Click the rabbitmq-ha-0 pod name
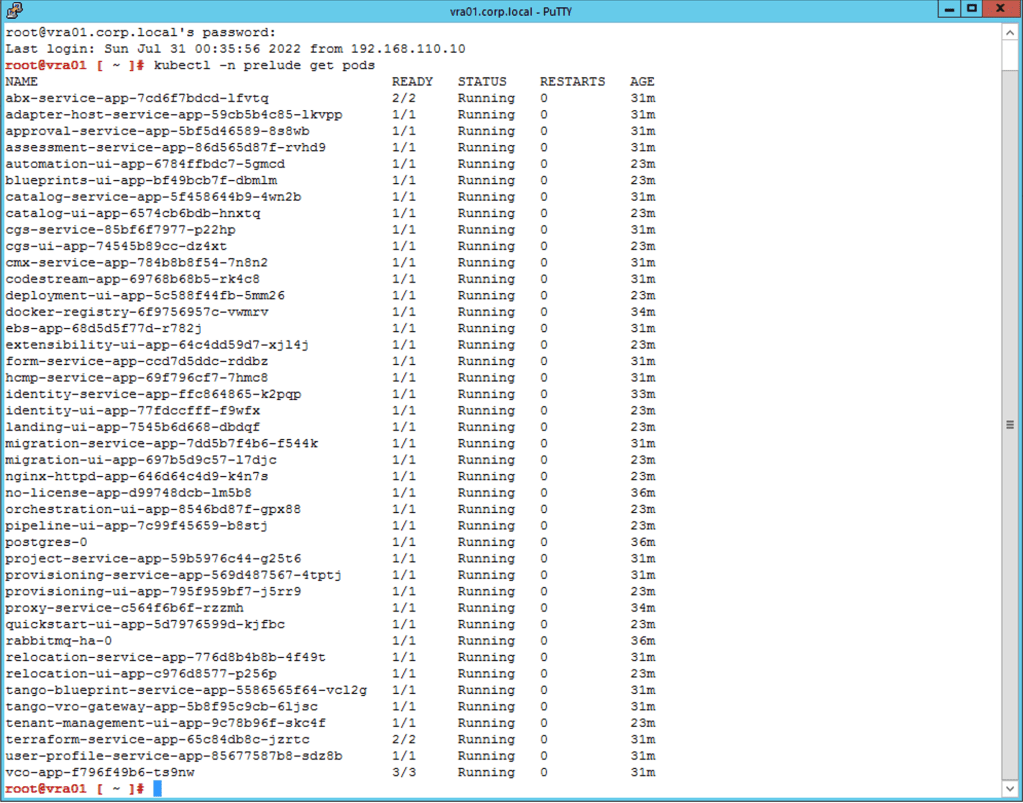 (x=58, y=641)
